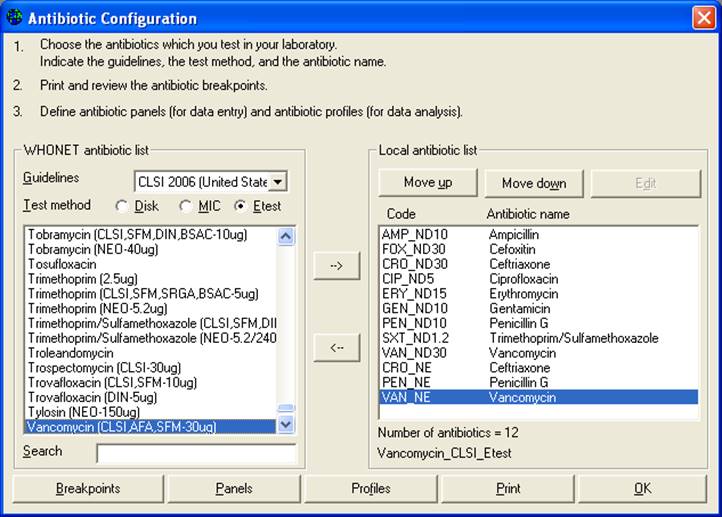Image resolution: width=722 pixels, height=517 pixels.
Task: Select Tobramycin (CLSI,SFM,DIN,BSAC-10ug)
Action: pyautogui.click(x=151, y=234)
